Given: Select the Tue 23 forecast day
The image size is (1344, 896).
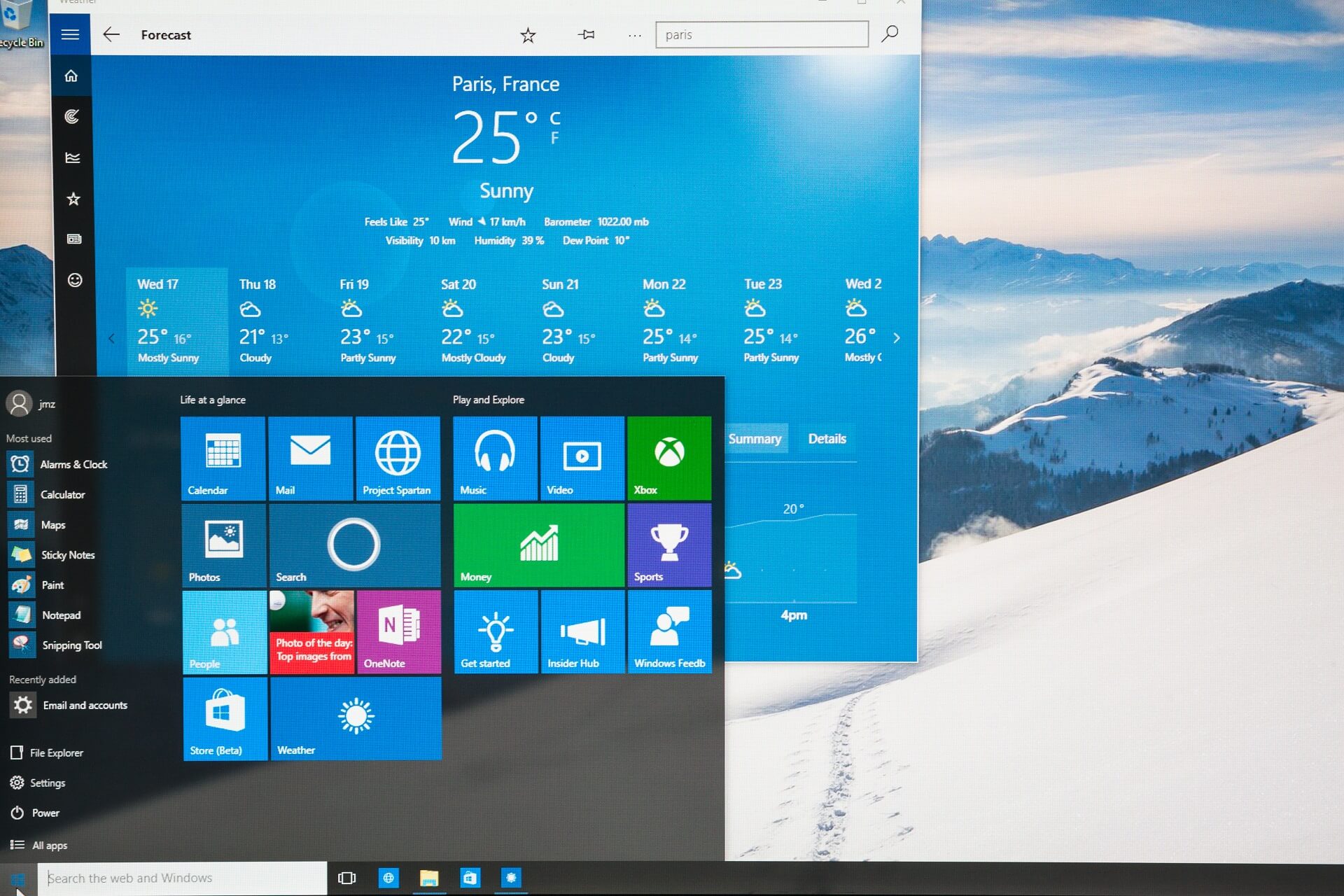Looking at the screenshot, I should 783,322.
